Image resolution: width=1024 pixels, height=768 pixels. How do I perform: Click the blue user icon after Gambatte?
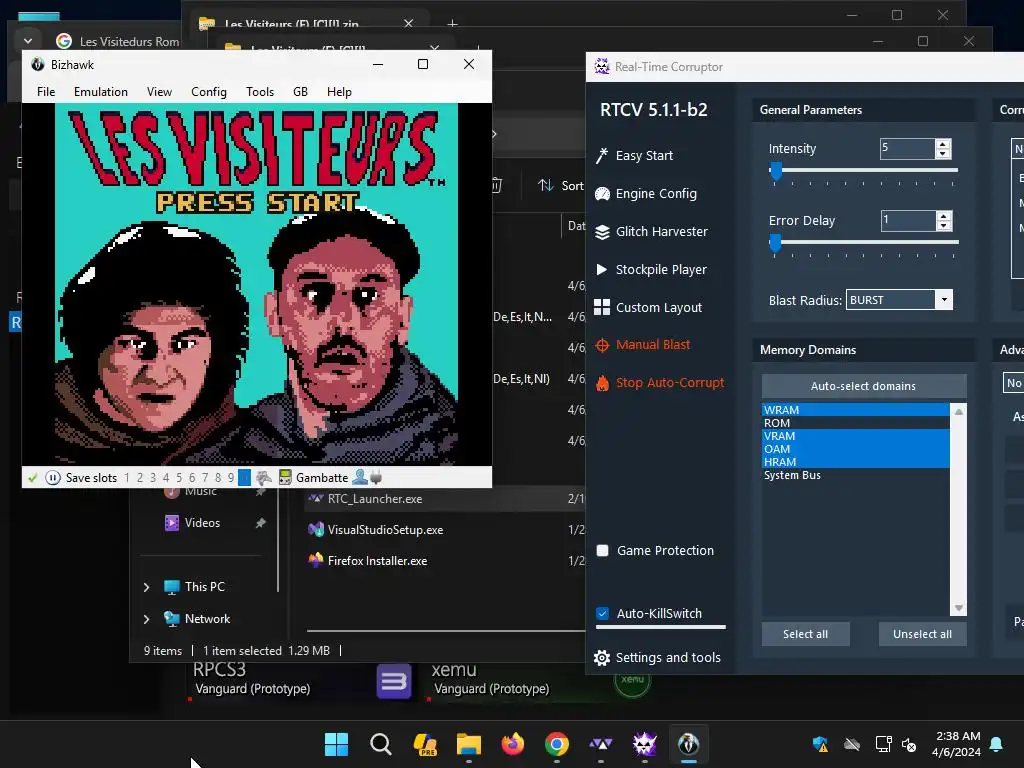tap(359, 477)
